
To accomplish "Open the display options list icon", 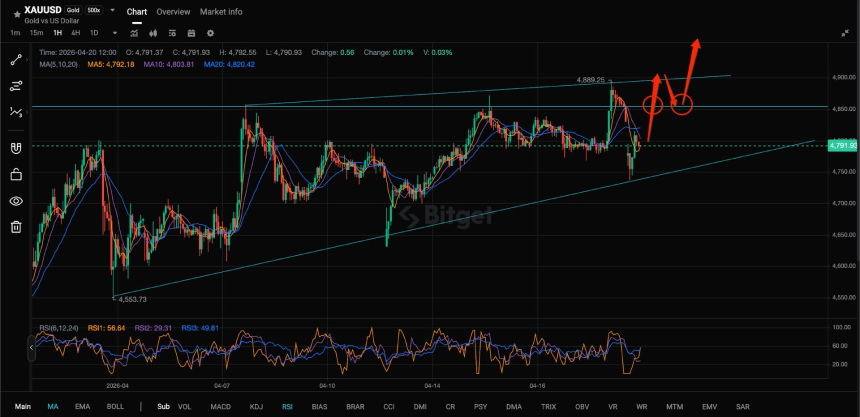I will (x=172, y=33).
